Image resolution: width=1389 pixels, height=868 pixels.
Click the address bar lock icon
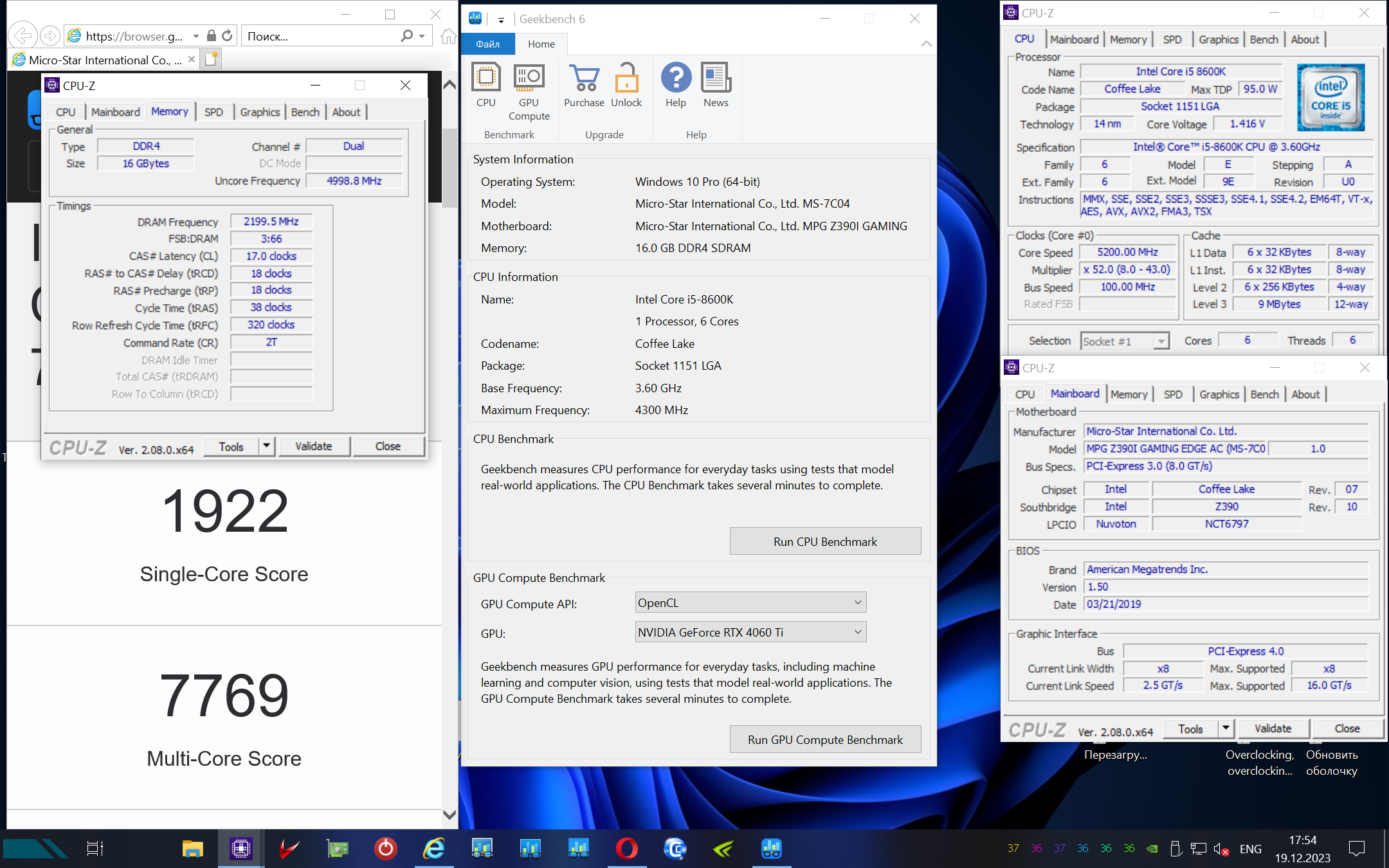pos(211,36)
